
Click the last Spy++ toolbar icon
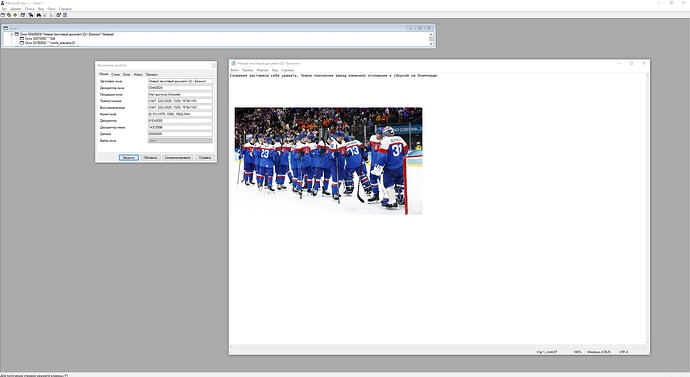point(65,15)
